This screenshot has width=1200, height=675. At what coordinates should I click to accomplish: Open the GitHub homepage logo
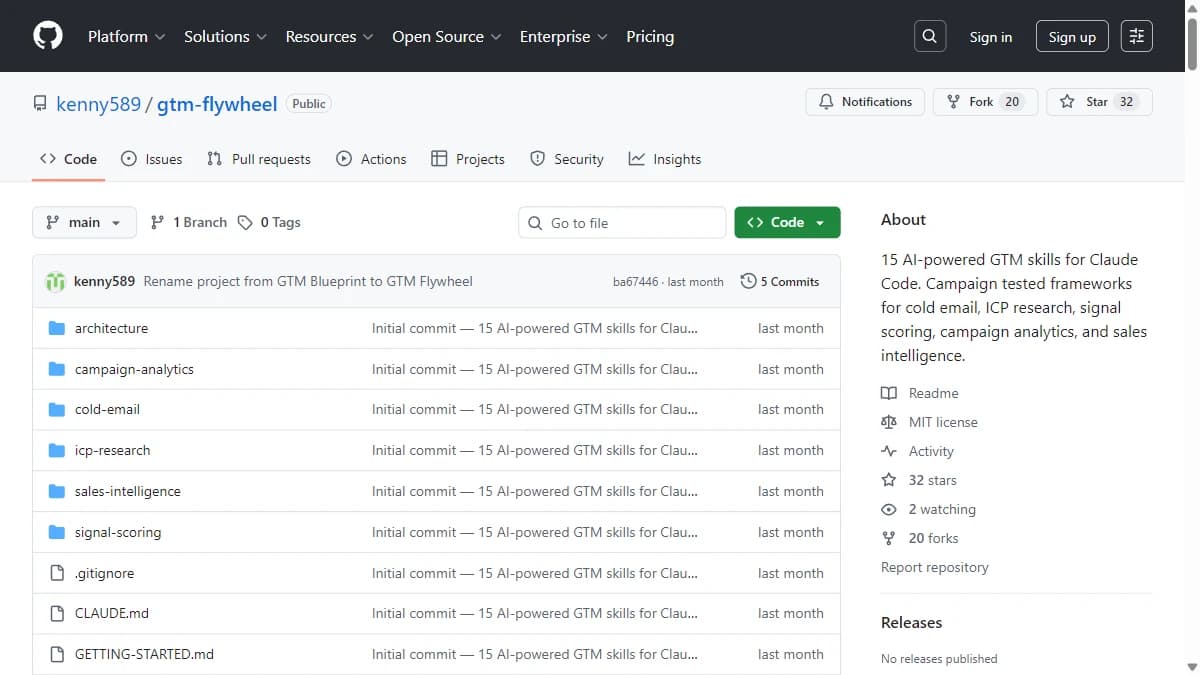[48, 36]
